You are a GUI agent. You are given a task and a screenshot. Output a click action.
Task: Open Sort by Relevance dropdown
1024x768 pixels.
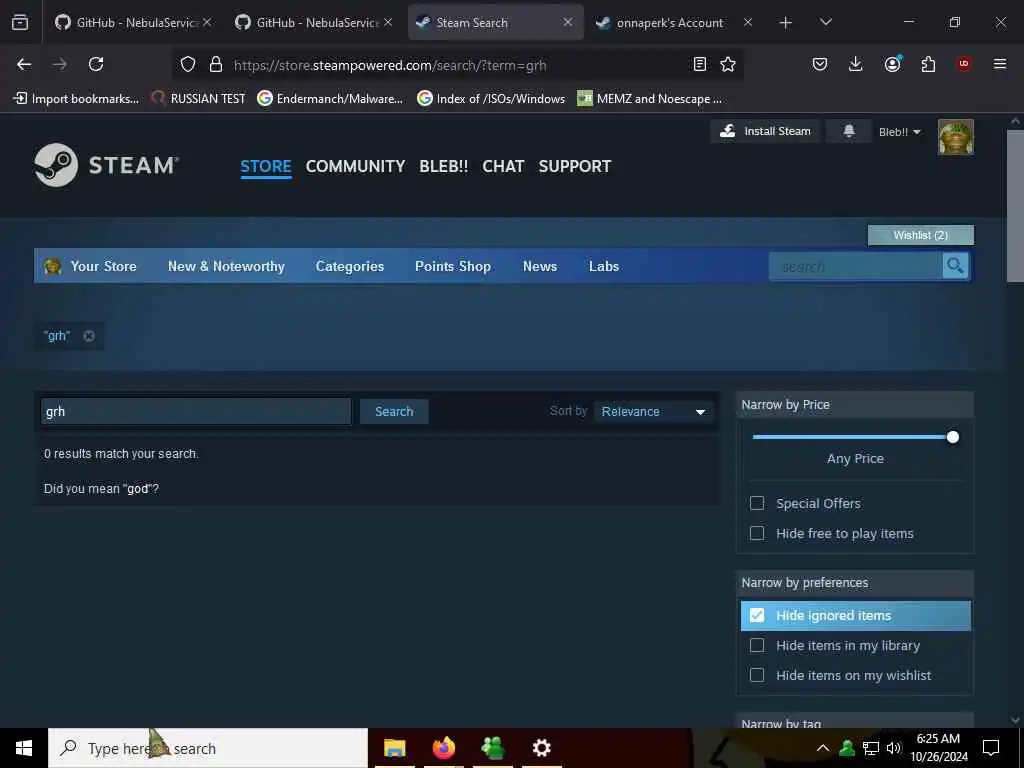(x=653, y=411)
